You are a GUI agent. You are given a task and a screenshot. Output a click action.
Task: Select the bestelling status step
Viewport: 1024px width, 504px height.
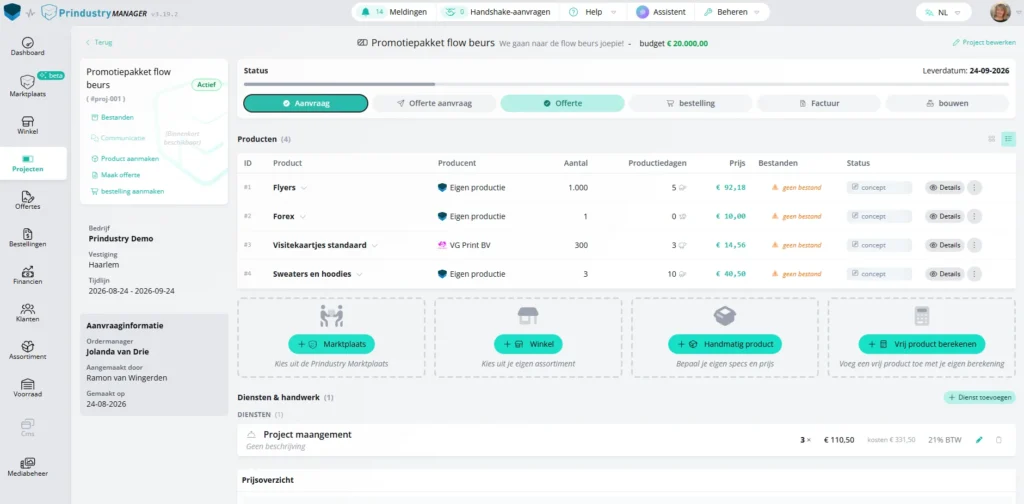pyautogui.click(x=691, y=103)
